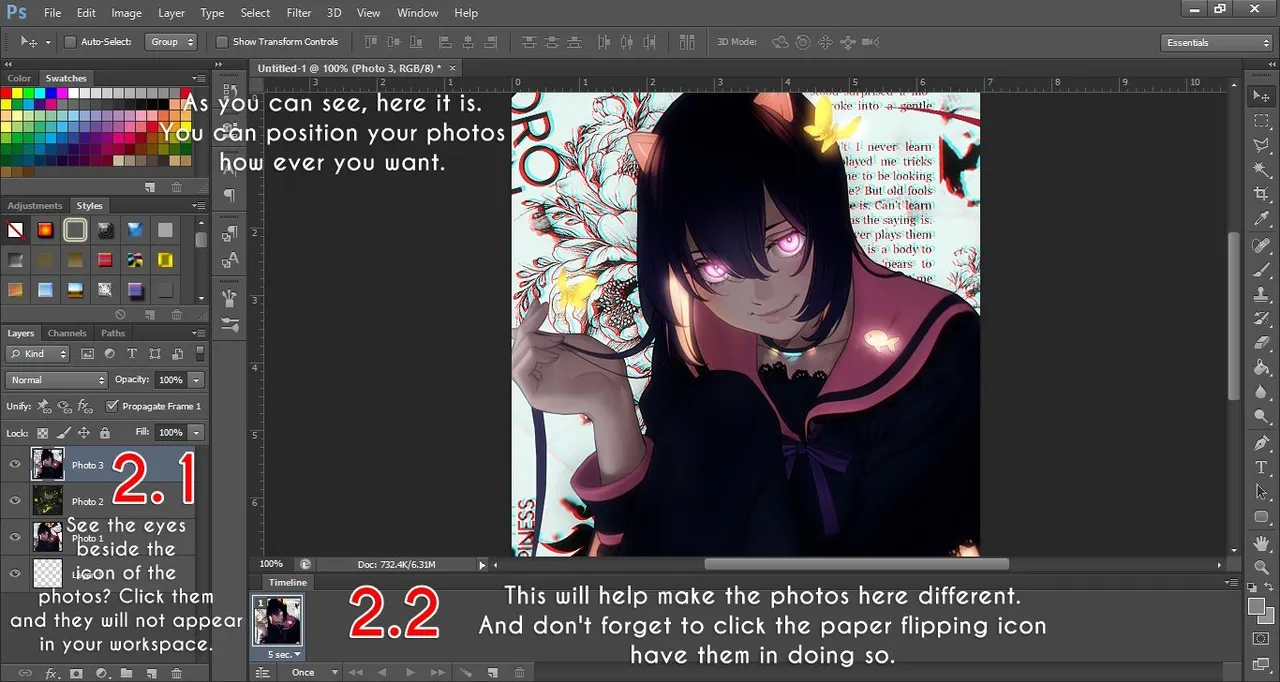Switch to the Paths tab
This screenshot has width=1280, height=682.
pos(113,333)
